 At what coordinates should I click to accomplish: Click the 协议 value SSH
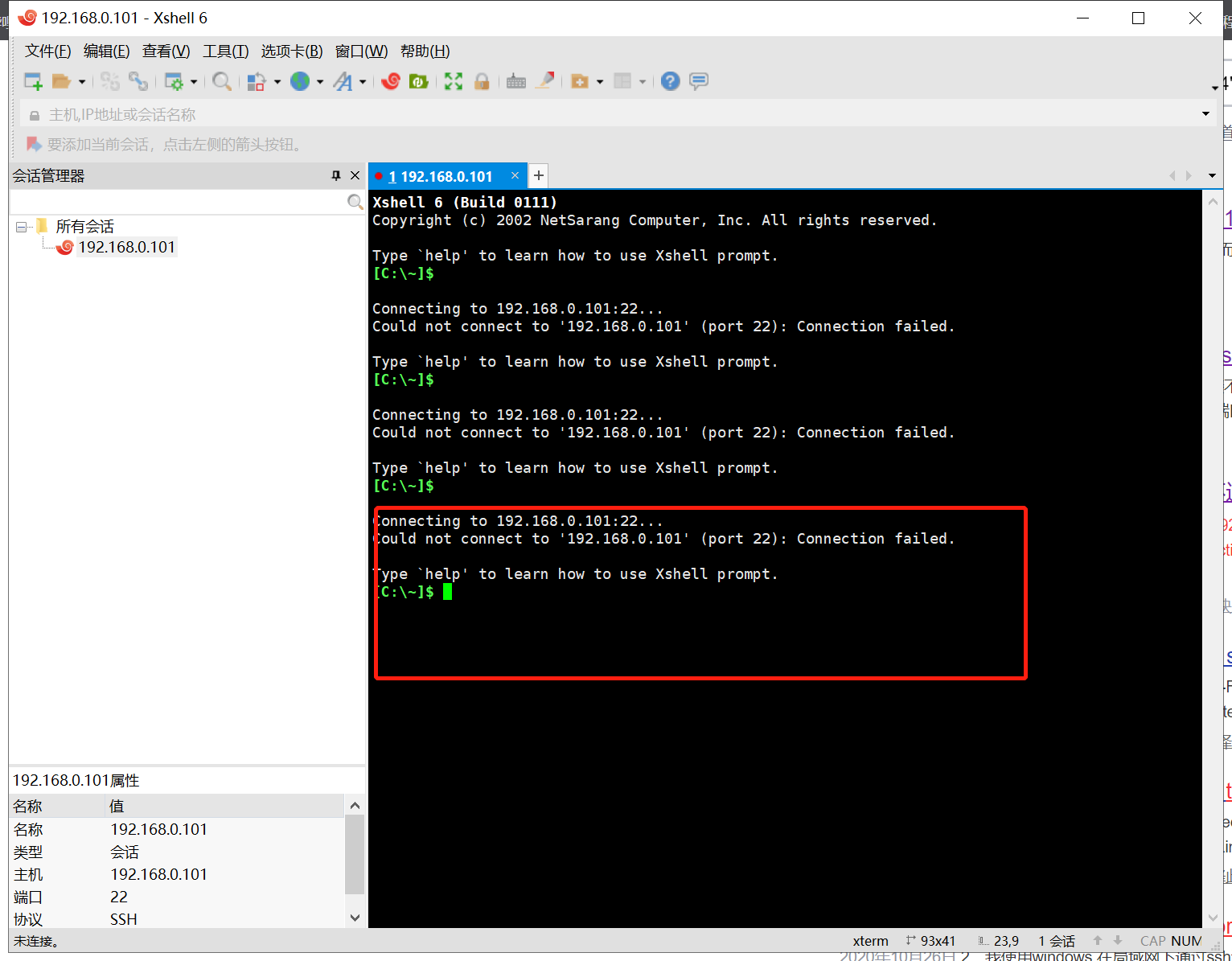click(124, 919)
